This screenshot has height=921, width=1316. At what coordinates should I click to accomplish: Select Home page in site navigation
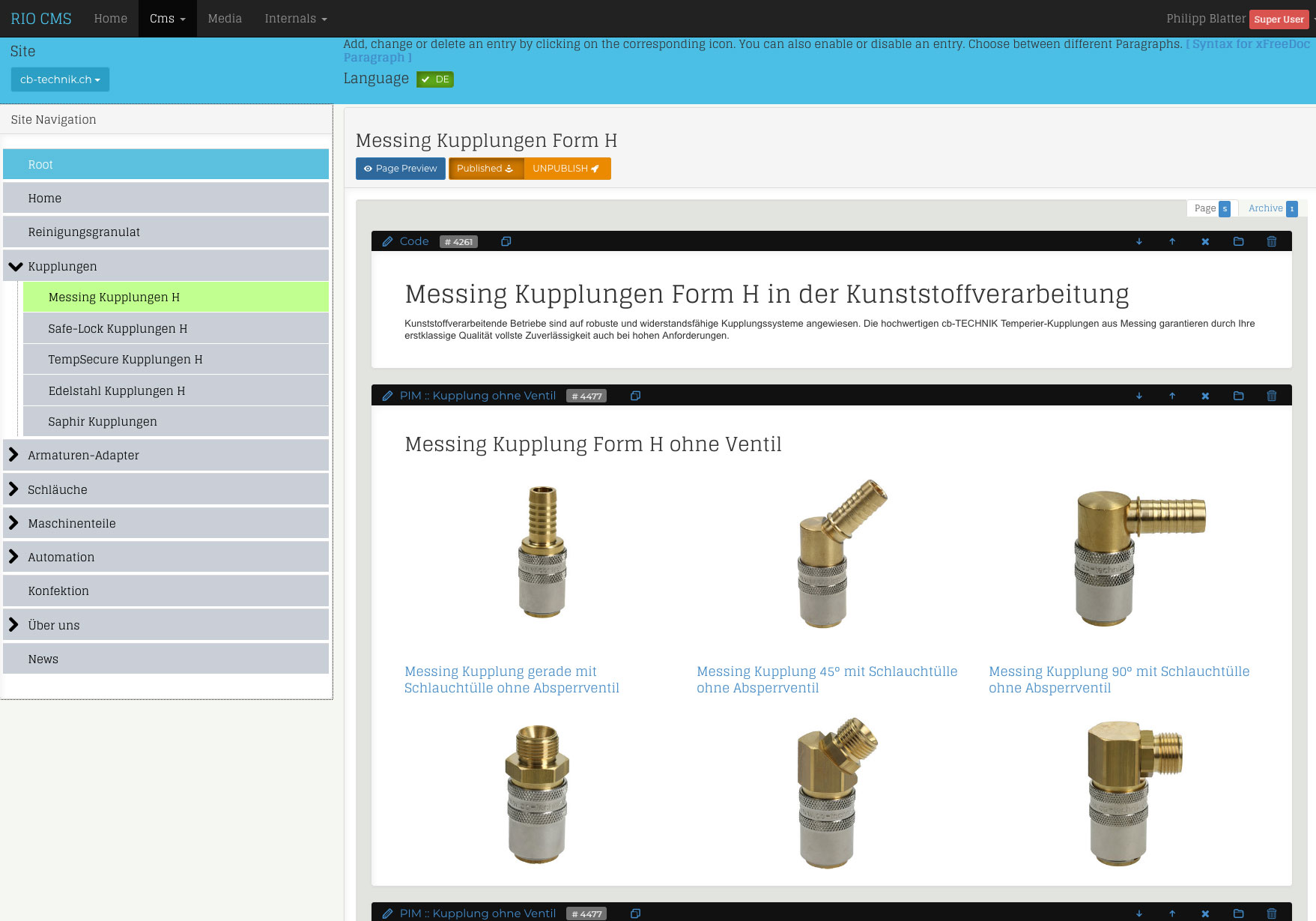click(x=166, y=198)
